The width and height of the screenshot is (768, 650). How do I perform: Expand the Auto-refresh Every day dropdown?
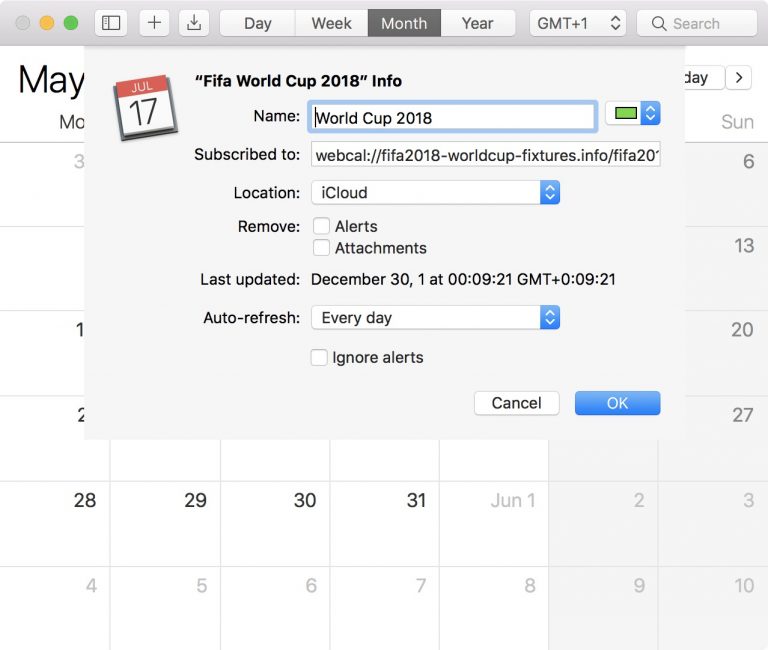point(435,318)
